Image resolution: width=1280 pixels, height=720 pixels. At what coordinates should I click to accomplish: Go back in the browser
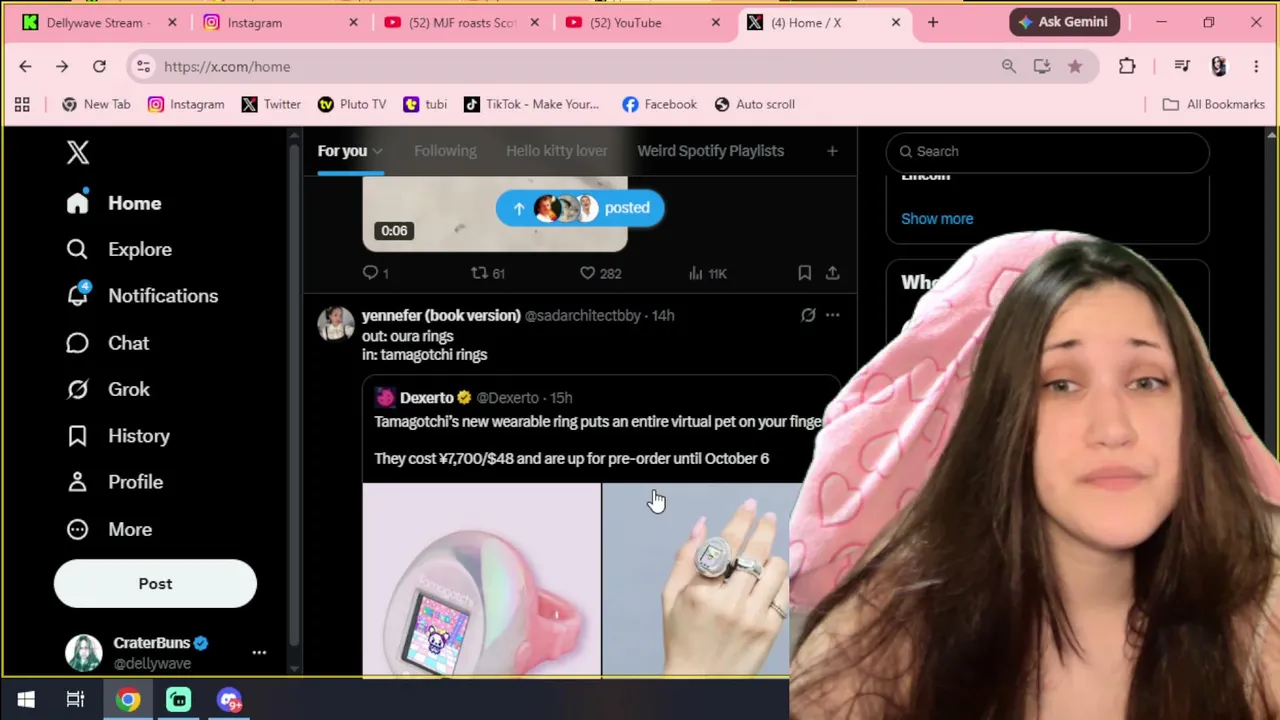point(25,66)
